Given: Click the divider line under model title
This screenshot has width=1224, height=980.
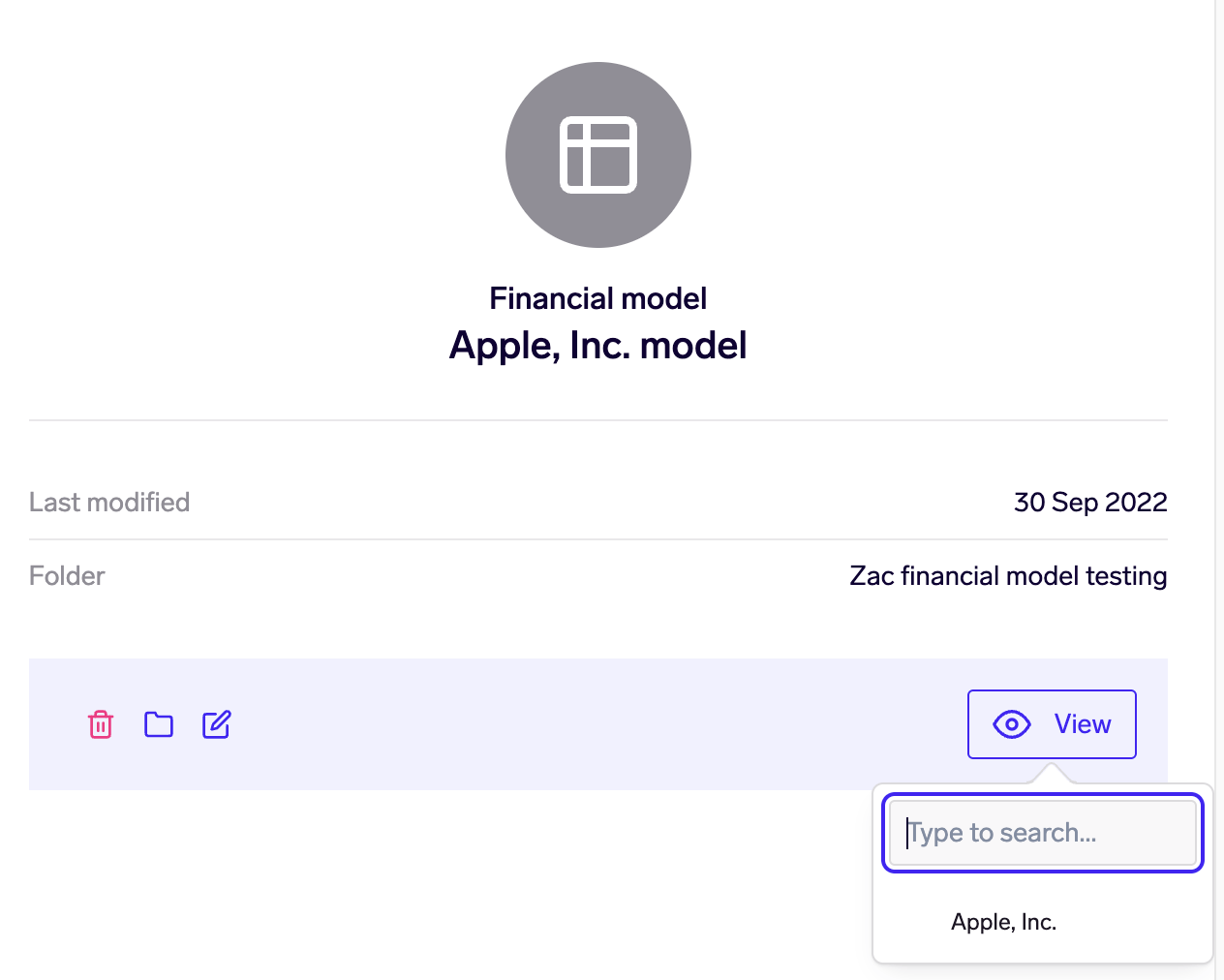Looking at the screenshot, I should (x=598, y=420).
